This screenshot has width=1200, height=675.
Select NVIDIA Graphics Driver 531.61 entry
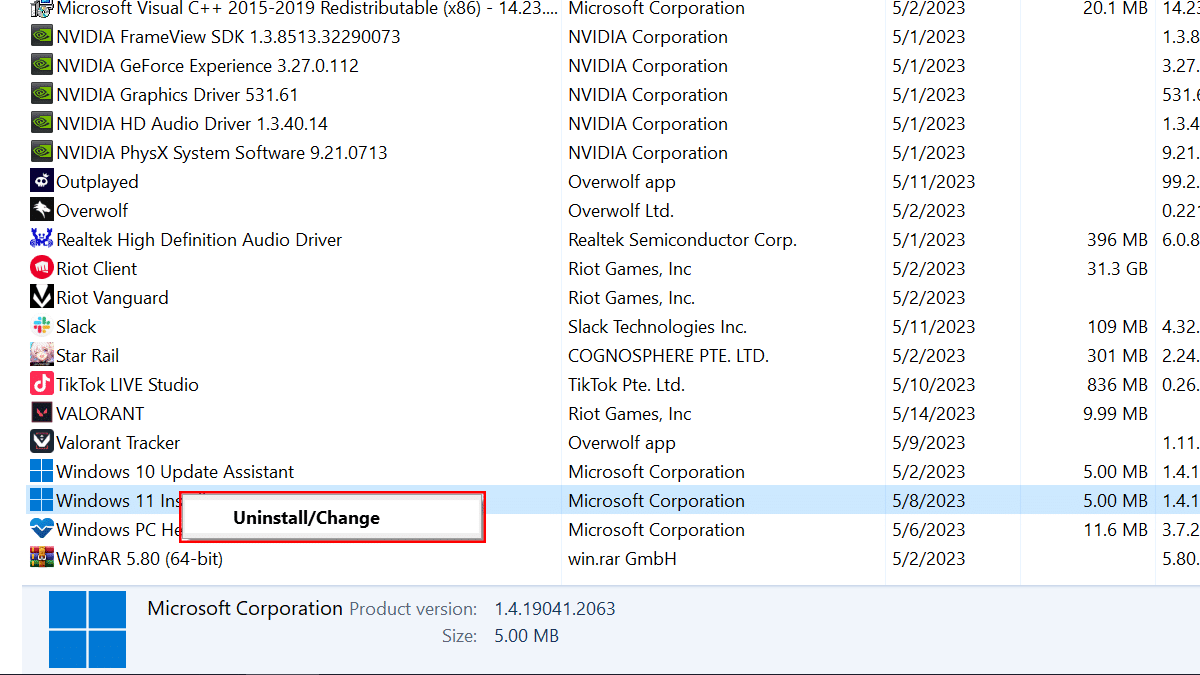point(177,95)
